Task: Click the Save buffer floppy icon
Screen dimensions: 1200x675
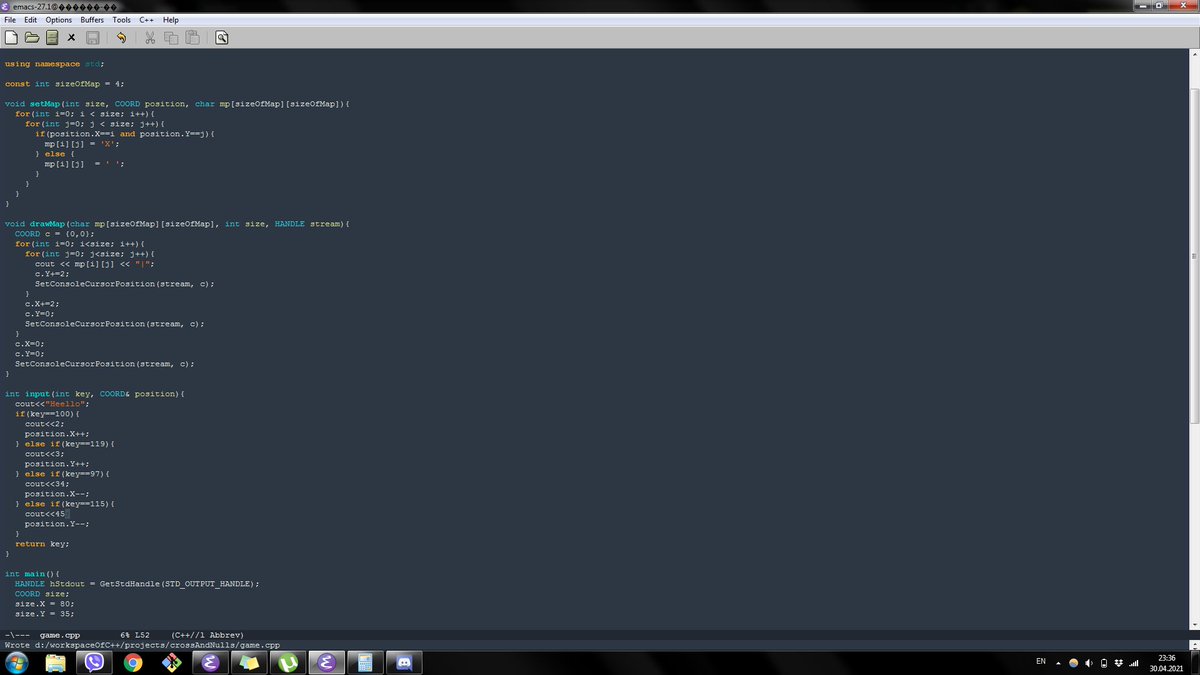Action: point(91,38)
